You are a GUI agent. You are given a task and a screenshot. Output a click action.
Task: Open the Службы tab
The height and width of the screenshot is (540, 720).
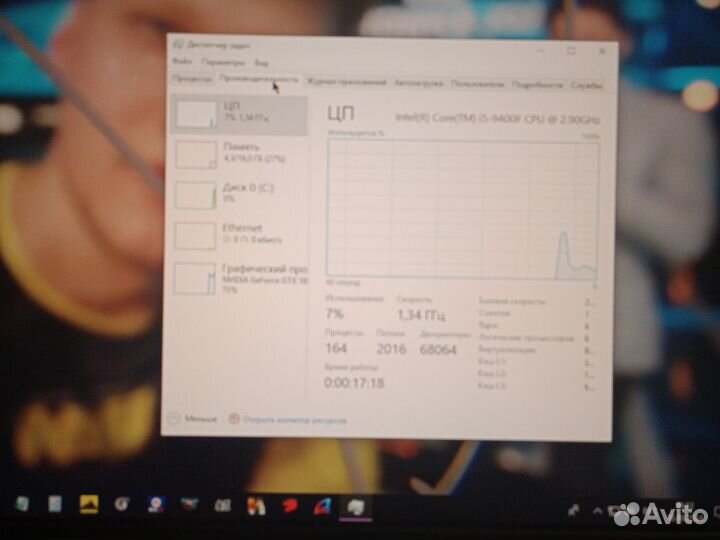click(586, 85)
